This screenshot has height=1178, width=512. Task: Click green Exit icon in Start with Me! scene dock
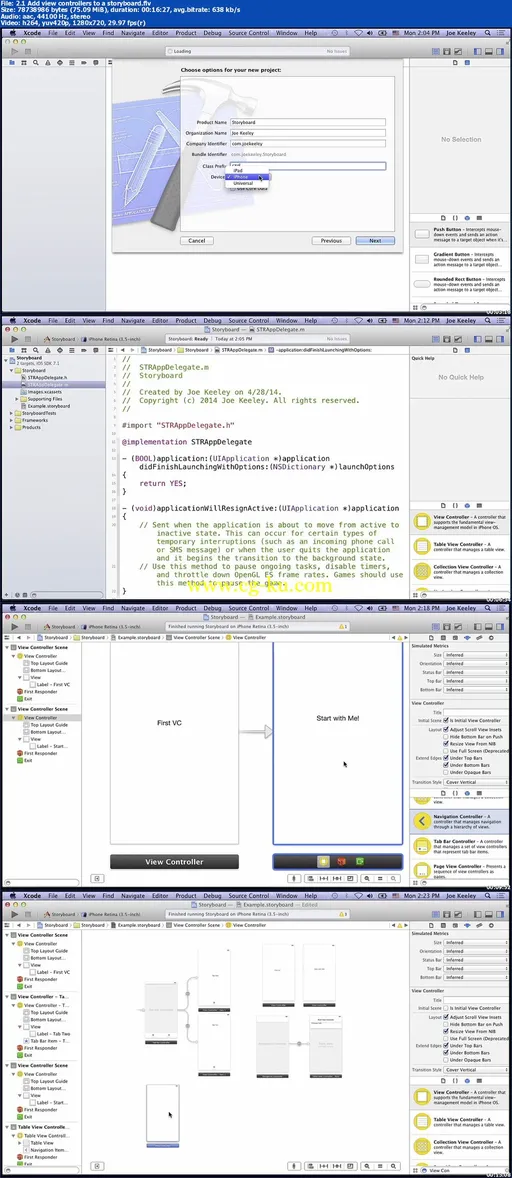point(360,861)
